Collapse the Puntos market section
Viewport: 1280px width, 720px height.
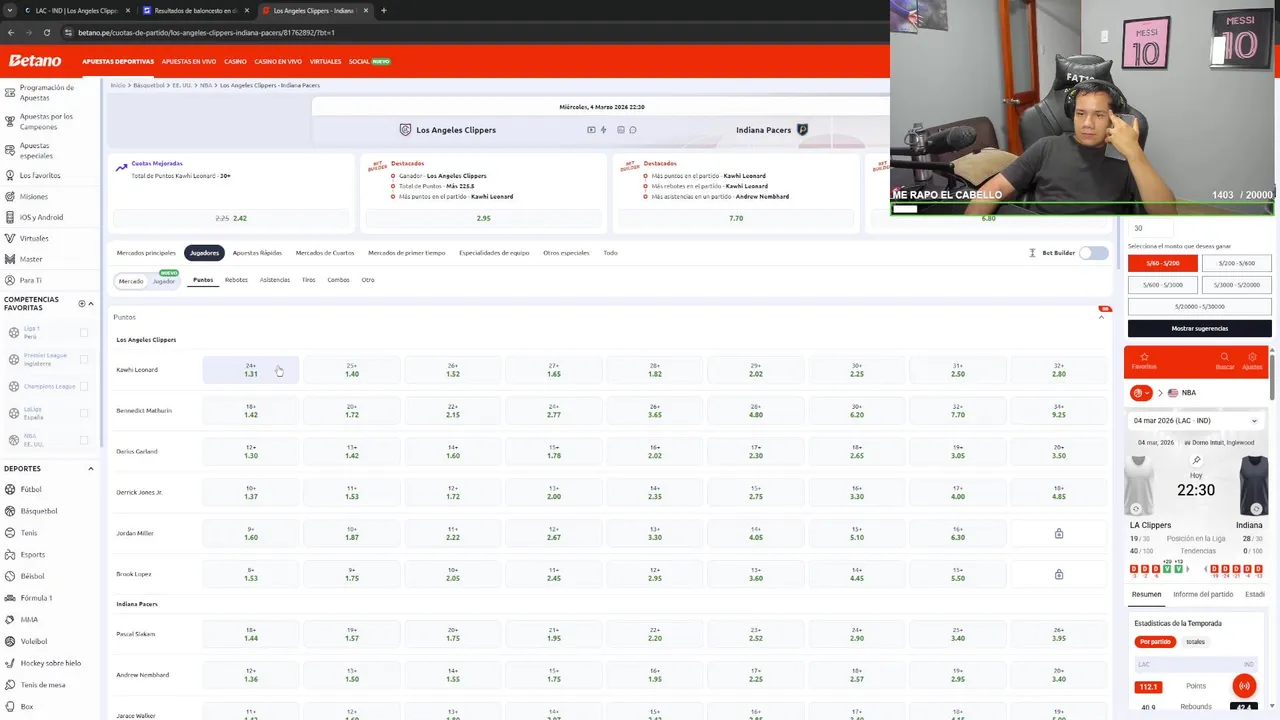1102,317
